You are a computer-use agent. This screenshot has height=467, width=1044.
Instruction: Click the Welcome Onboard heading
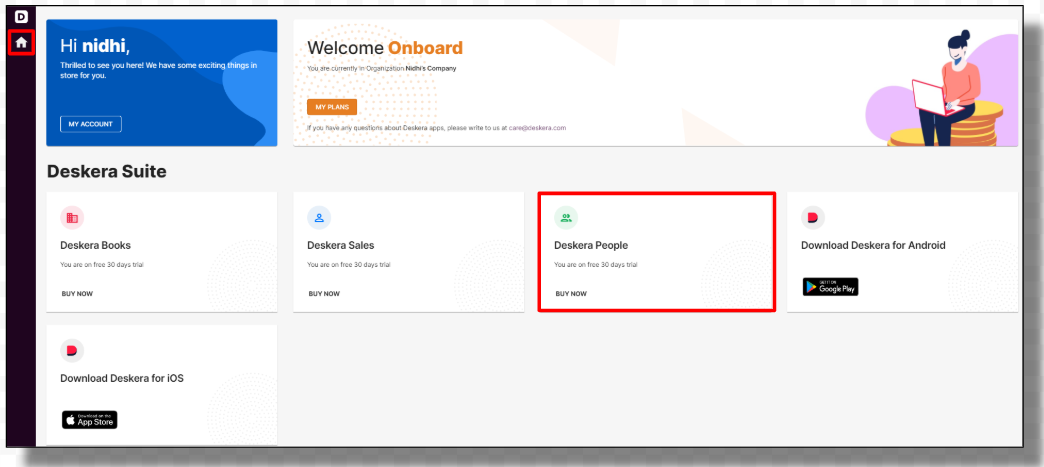385,48
